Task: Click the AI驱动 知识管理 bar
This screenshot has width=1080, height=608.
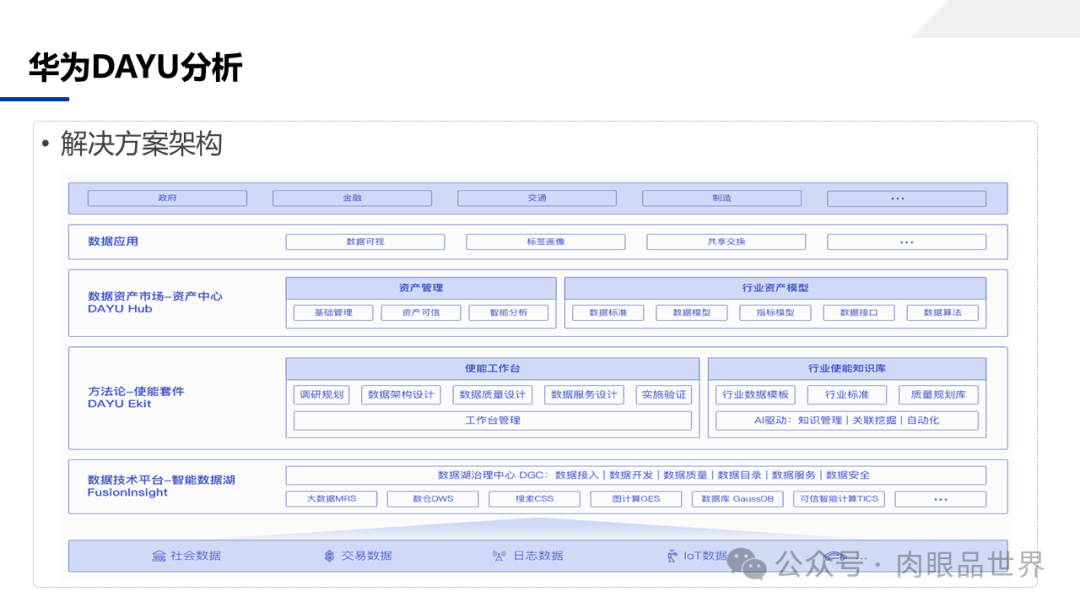Action: pos(847,420)
